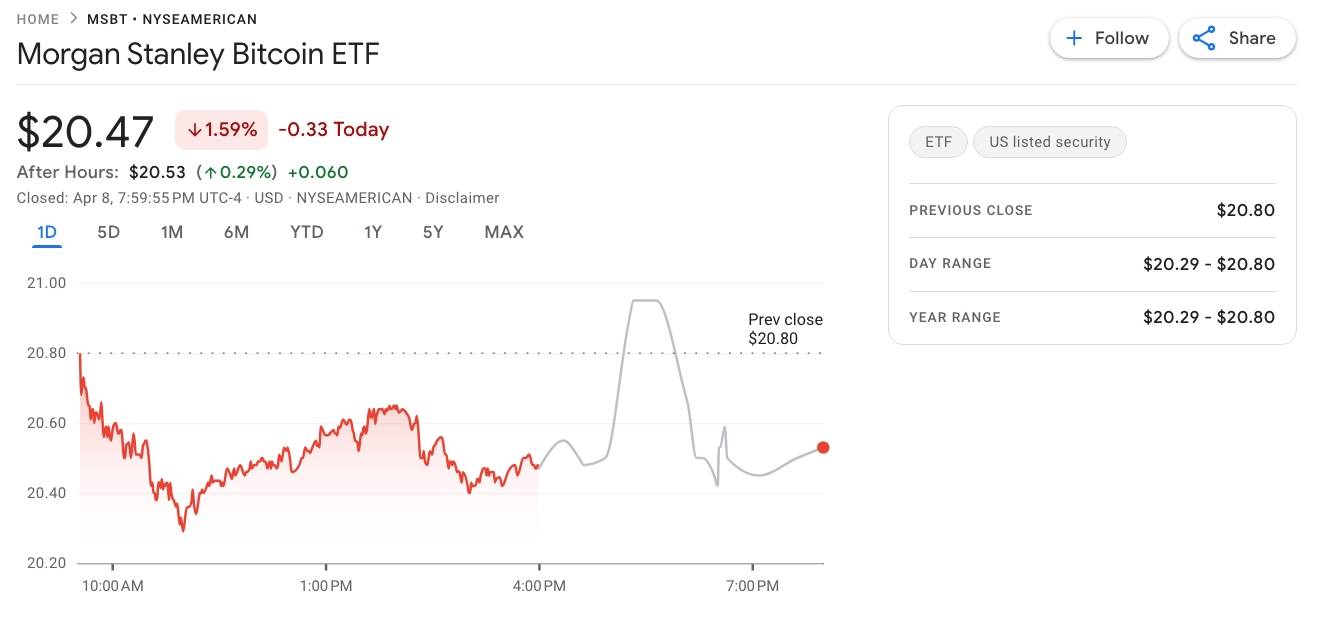Open the MAX time range
1318x618 pixels.
(x=503, y=231)
